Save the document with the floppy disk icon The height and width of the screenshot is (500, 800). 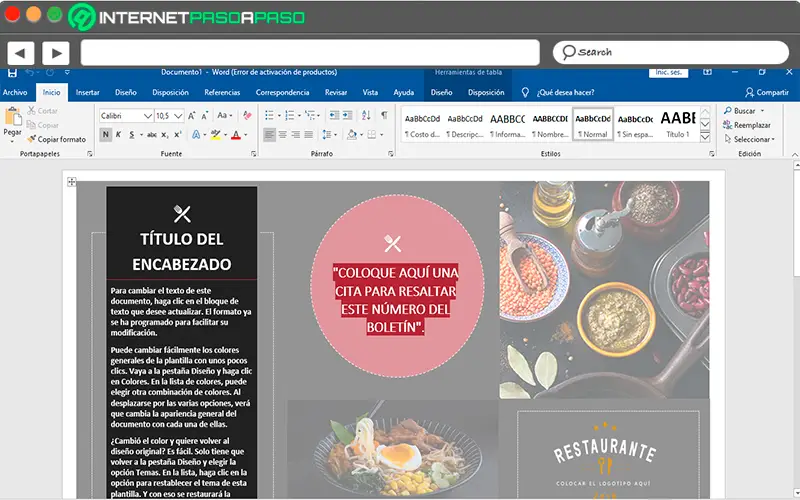[12, 72]
